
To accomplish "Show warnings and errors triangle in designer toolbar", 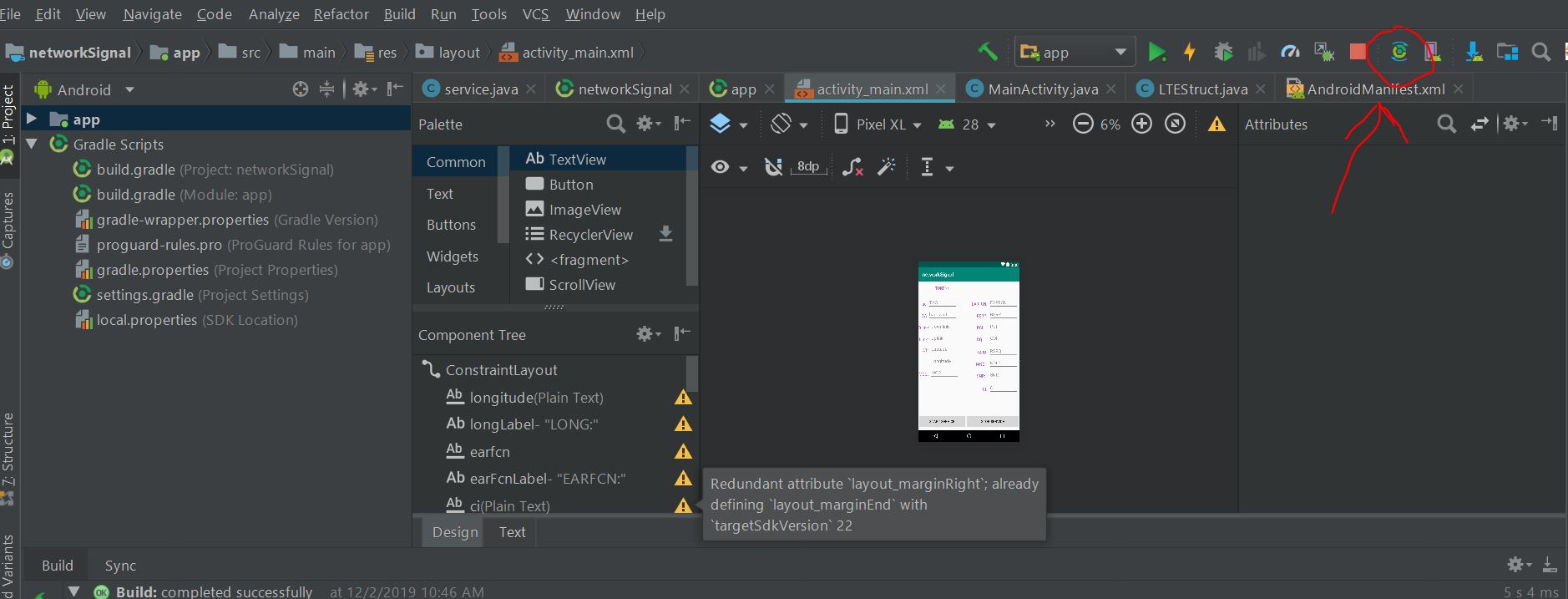I will (1216, 124).
